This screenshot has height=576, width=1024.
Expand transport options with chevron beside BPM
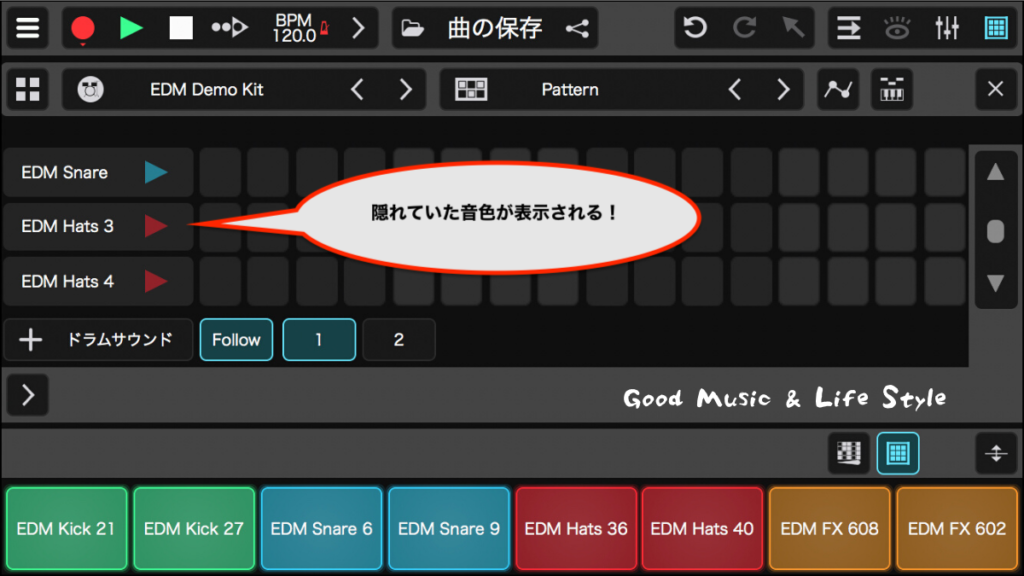(x=358, y=28)
